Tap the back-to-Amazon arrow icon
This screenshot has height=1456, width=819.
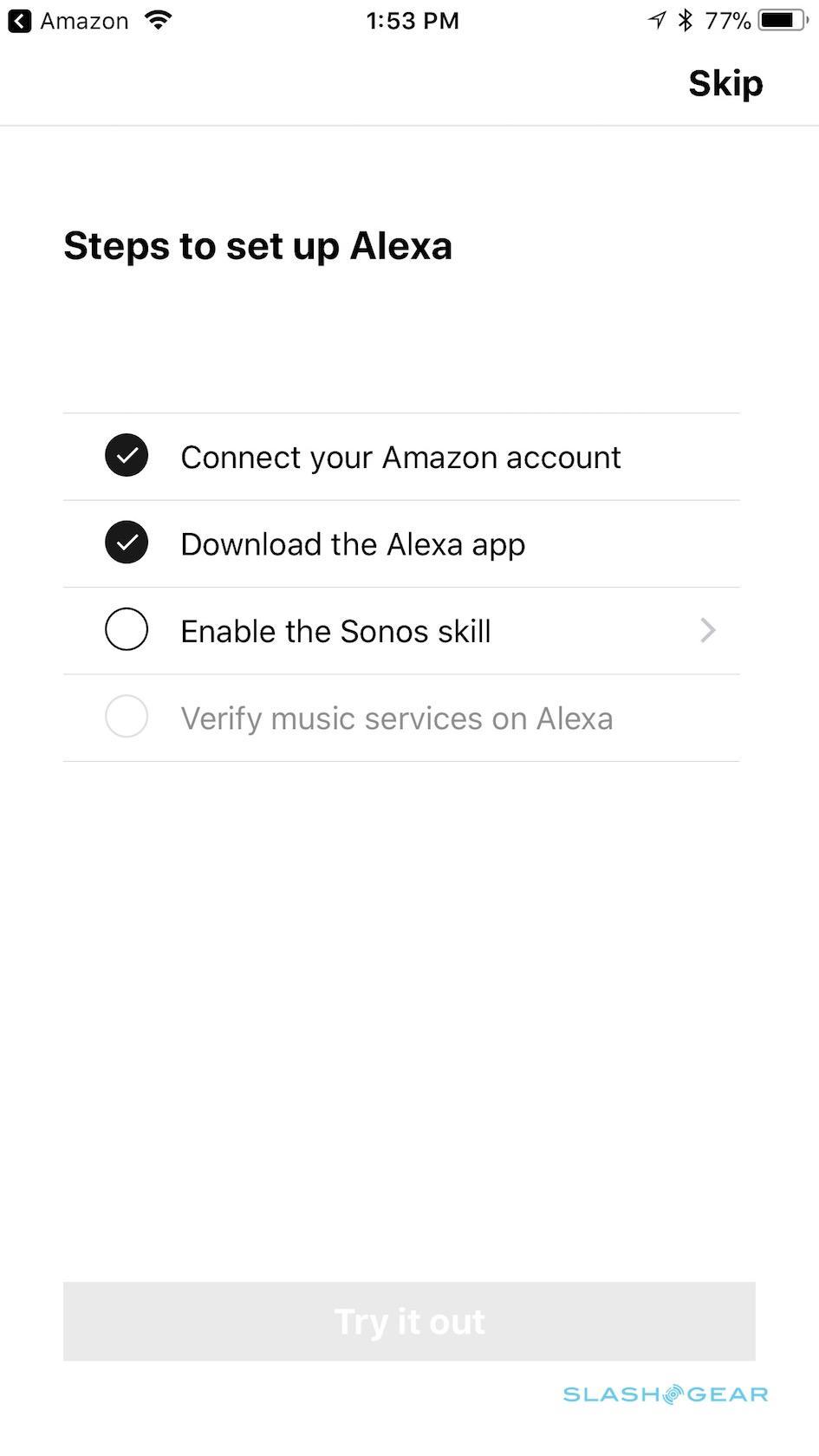(x=19, y=21)
